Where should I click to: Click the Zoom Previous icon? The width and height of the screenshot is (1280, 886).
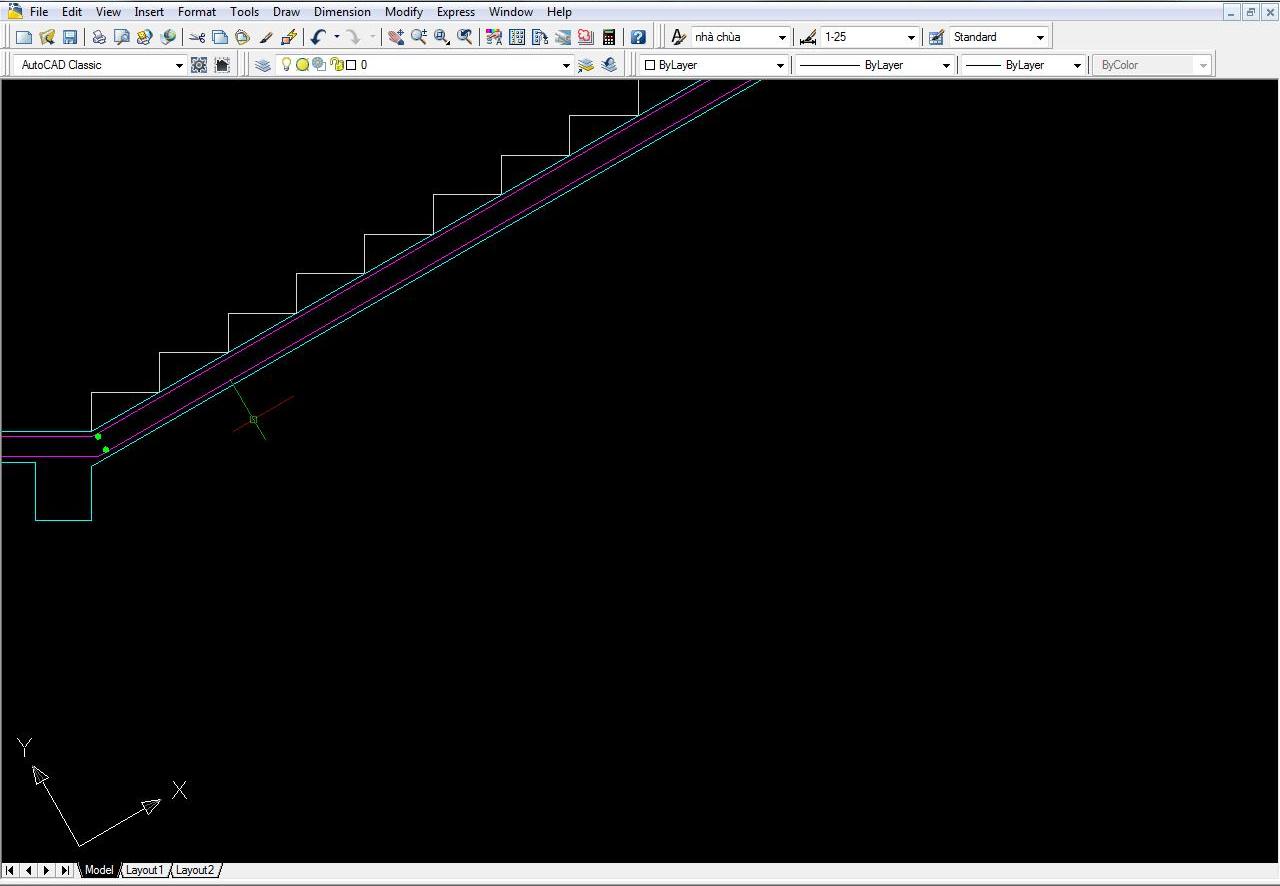pyautogui.click(x=465, y=37)
